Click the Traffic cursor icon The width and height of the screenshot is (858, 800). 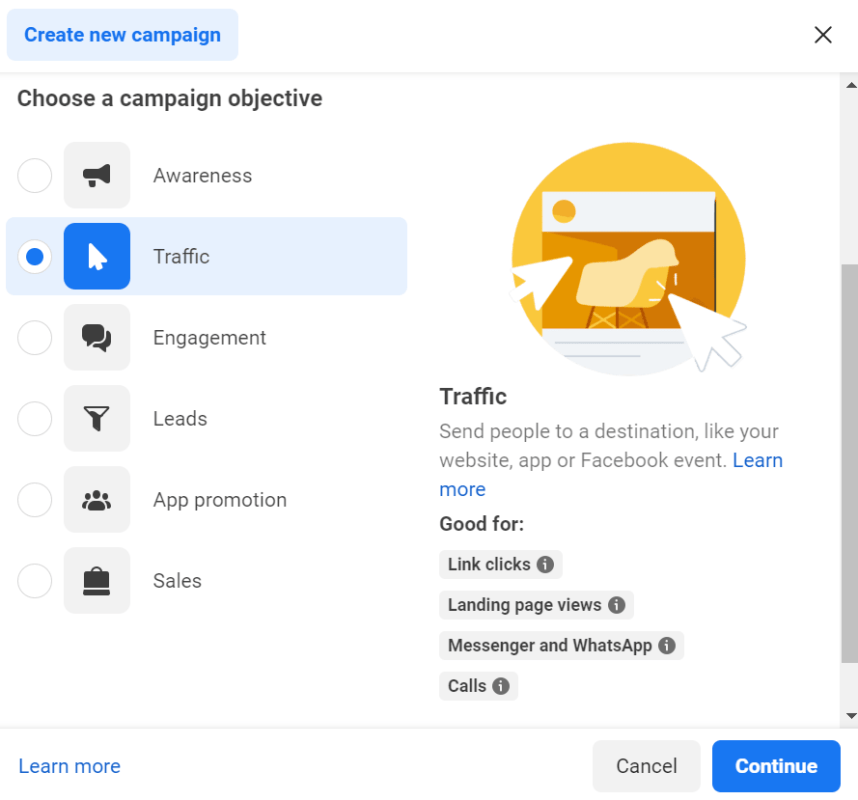[x=96, y=256]
